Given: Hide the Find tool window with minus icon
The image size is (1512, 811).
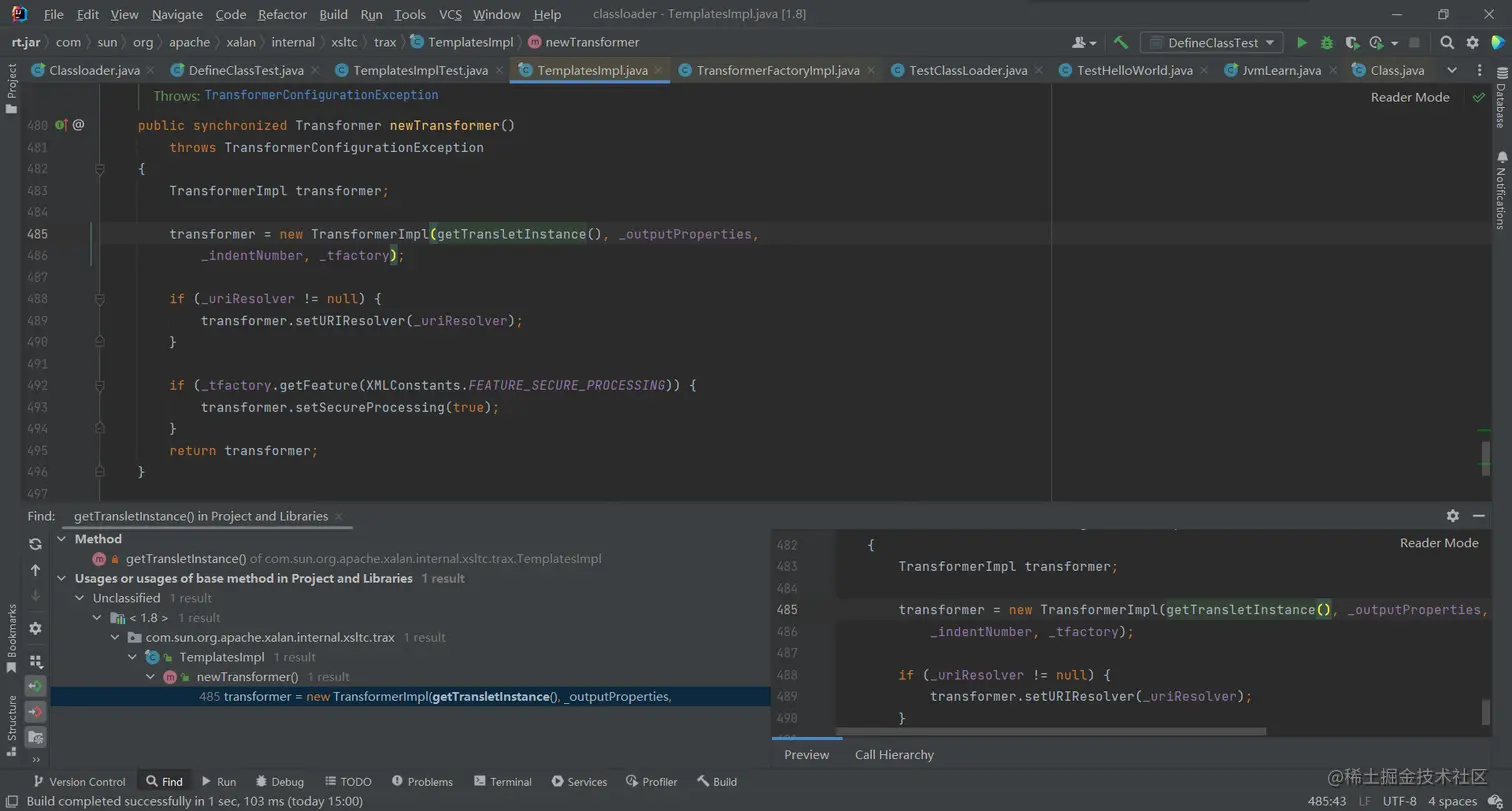Looking at the screenshot, I should pyautogui.click(x=1479, y=516).
